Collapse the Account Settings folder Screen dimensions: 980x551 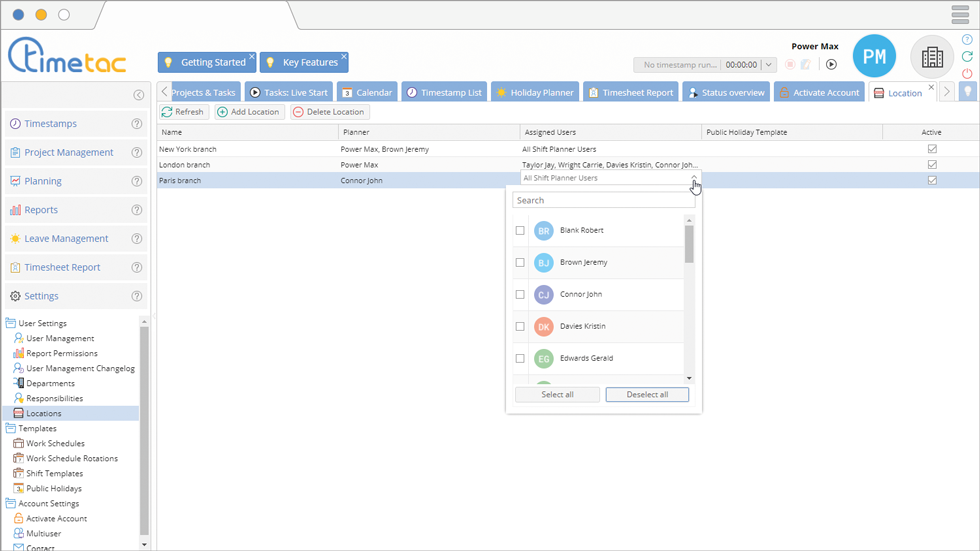pyautogui.click(x=11, y=503)
